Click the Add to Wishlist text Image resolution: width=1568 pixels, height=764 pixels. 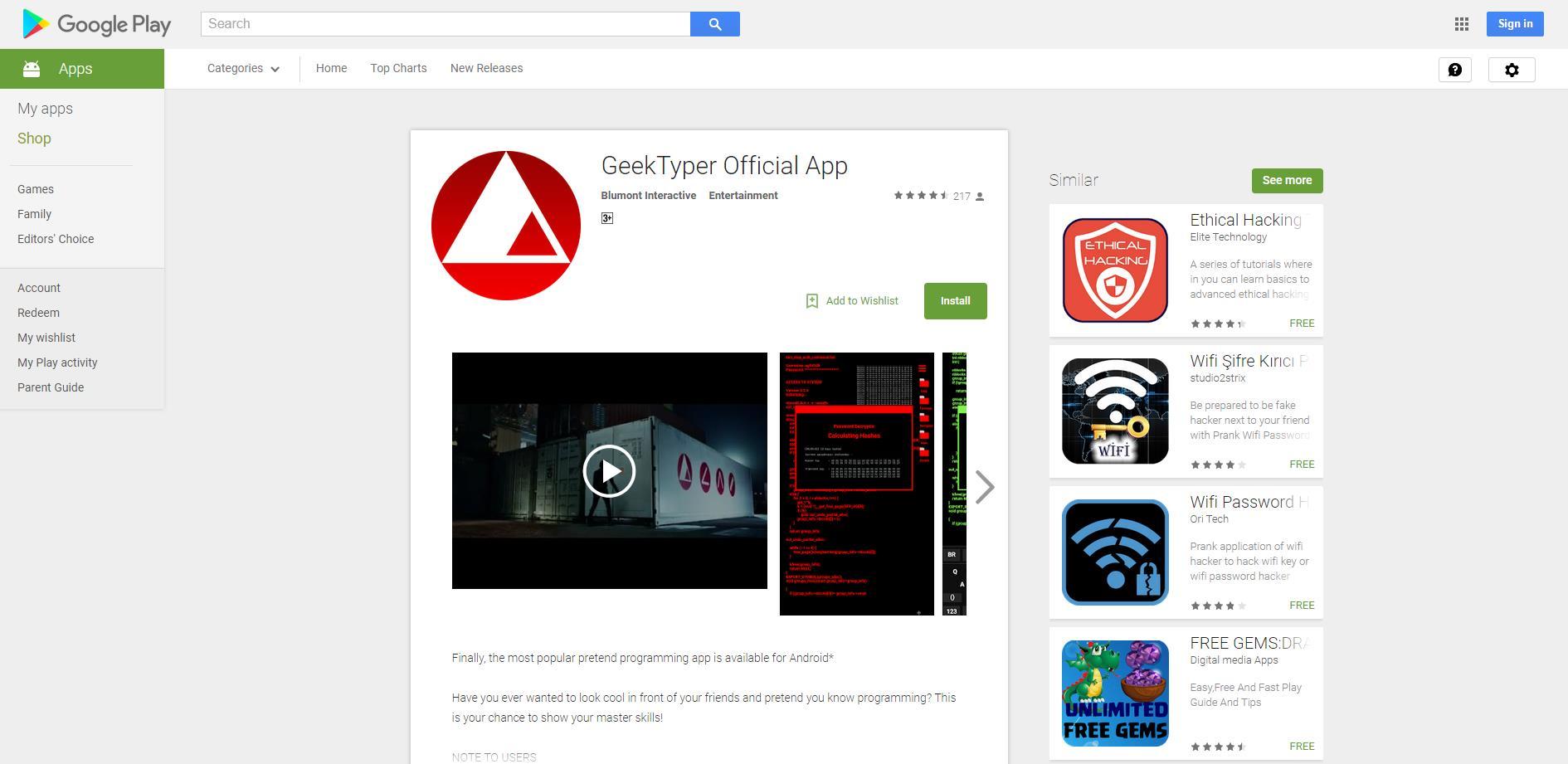tap(862, 301)
